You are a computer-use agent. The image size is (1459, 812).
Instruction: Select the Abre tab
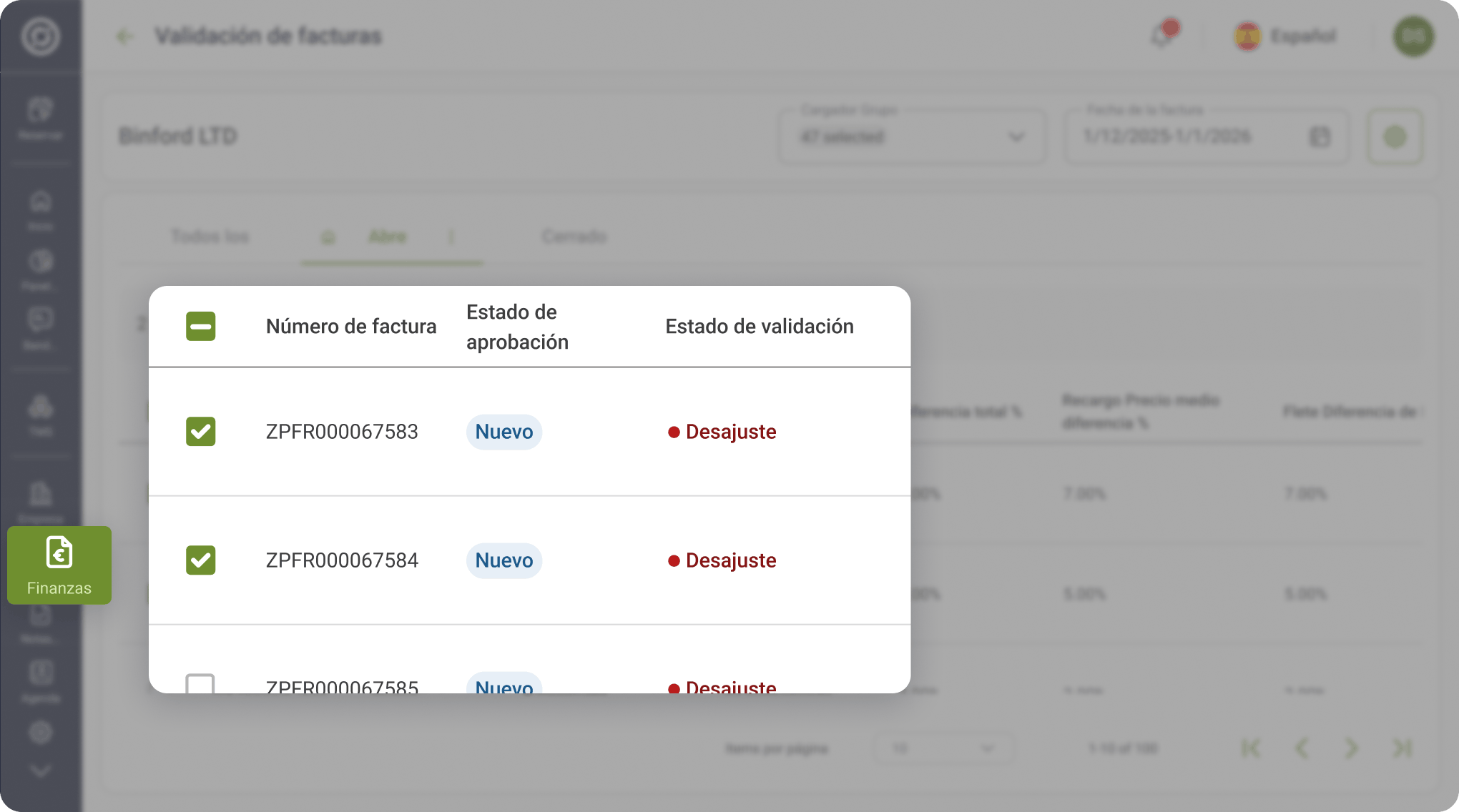click(387, 237)
